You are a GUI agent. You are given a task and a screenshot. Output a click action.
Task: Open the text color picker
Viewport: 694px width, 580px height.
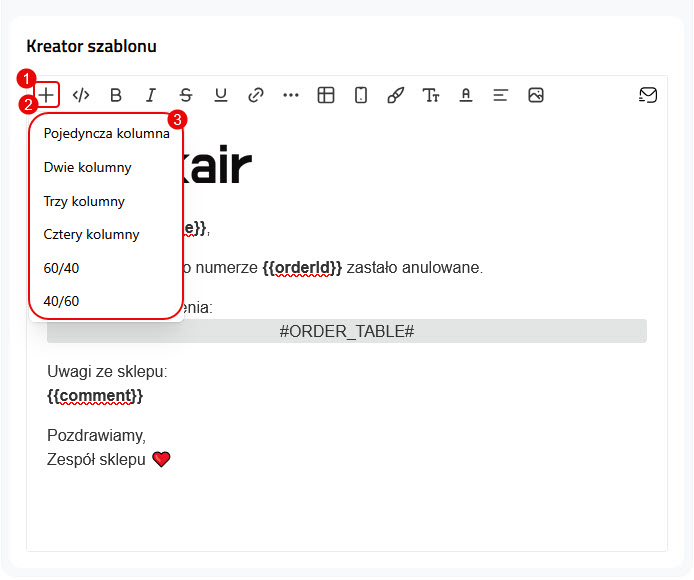coord(466,95)
